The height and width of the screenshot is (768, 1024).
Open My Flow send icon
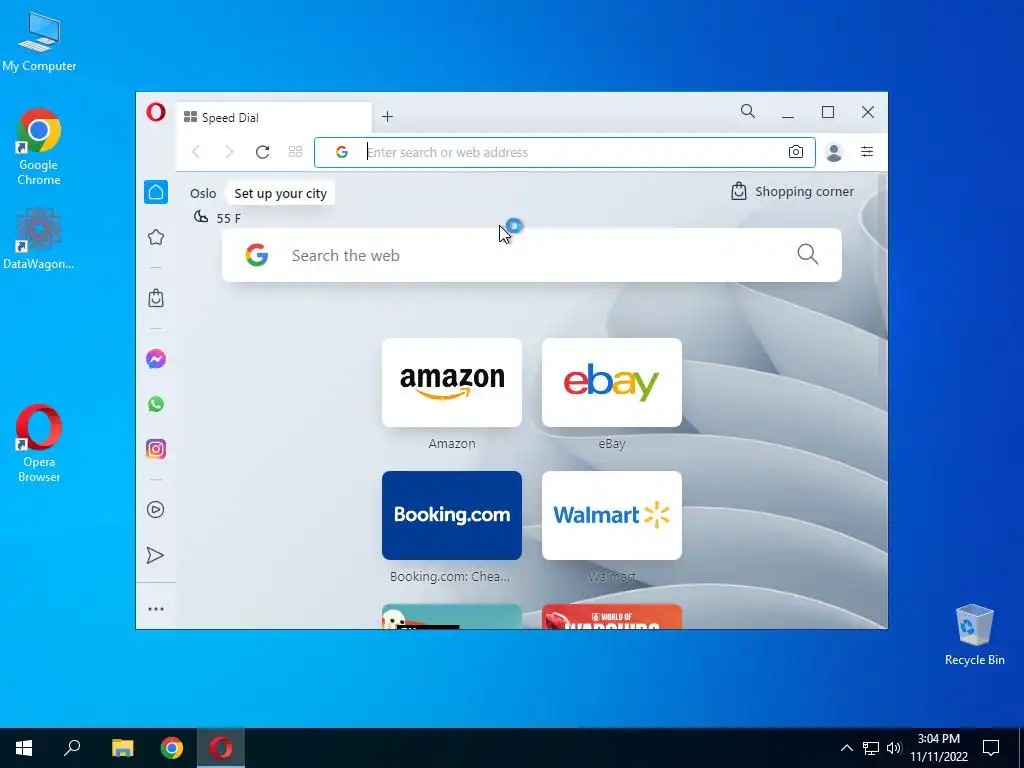(155, 555)
